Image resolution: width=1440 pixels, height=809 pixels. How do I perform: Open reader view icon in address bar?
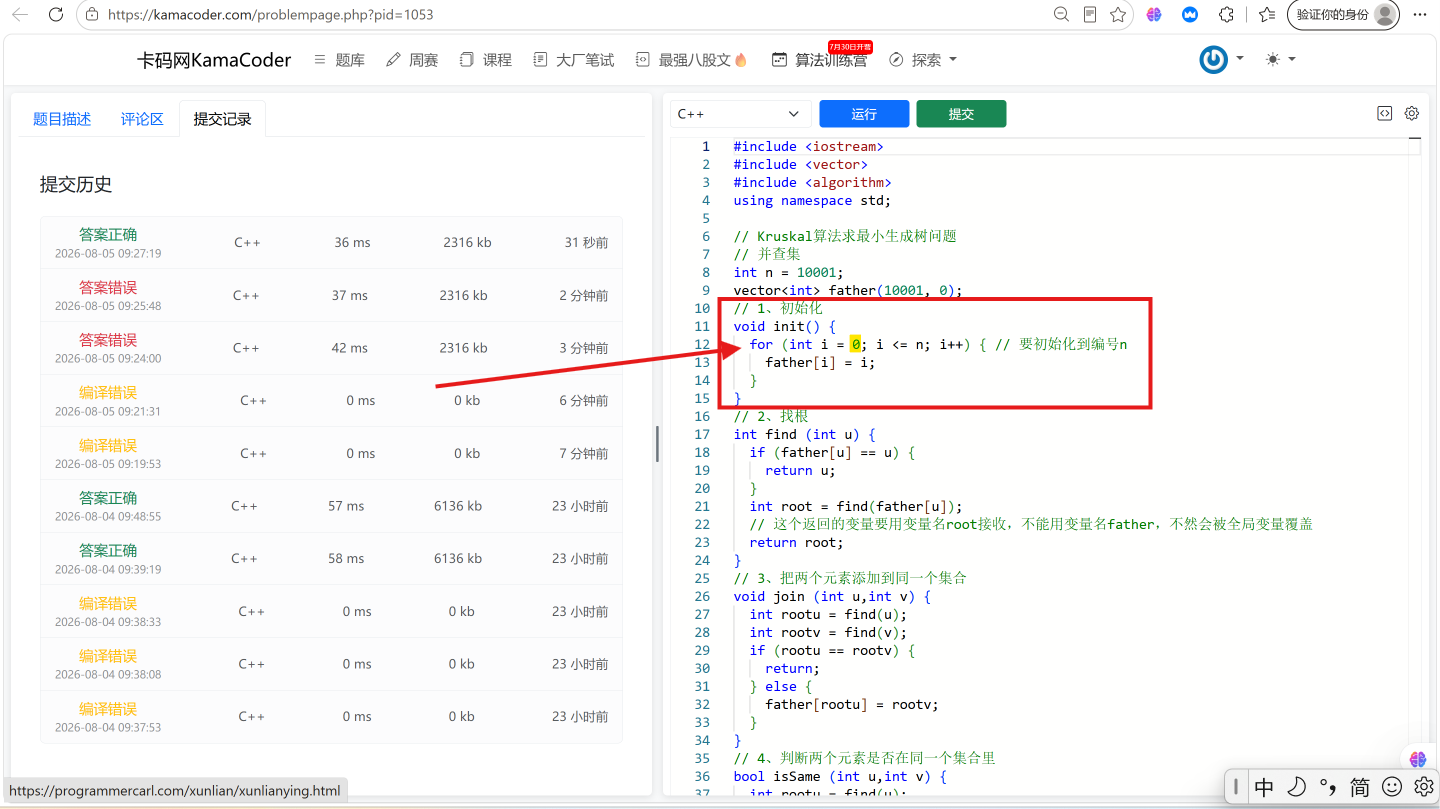tap(1090, 15)
